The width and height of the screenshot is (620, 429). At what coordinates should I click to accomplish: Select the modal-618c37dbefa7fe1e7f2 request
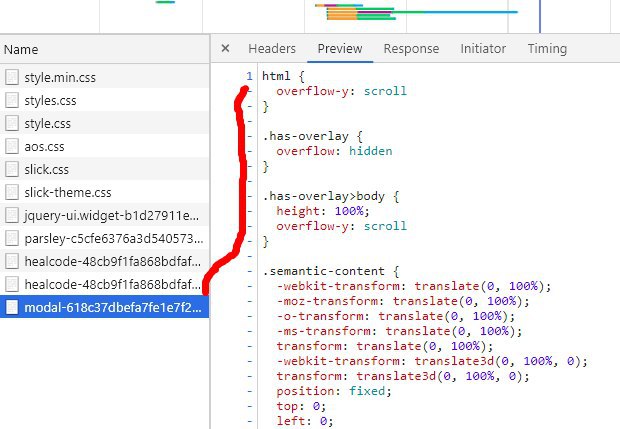coord(104,307)
